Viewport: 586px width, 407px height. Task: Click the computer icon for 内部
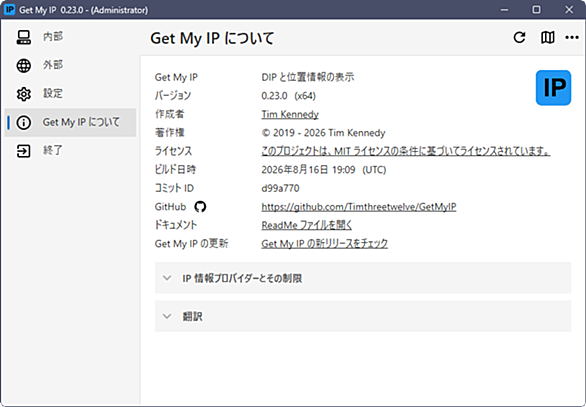(x=24, y=37)
